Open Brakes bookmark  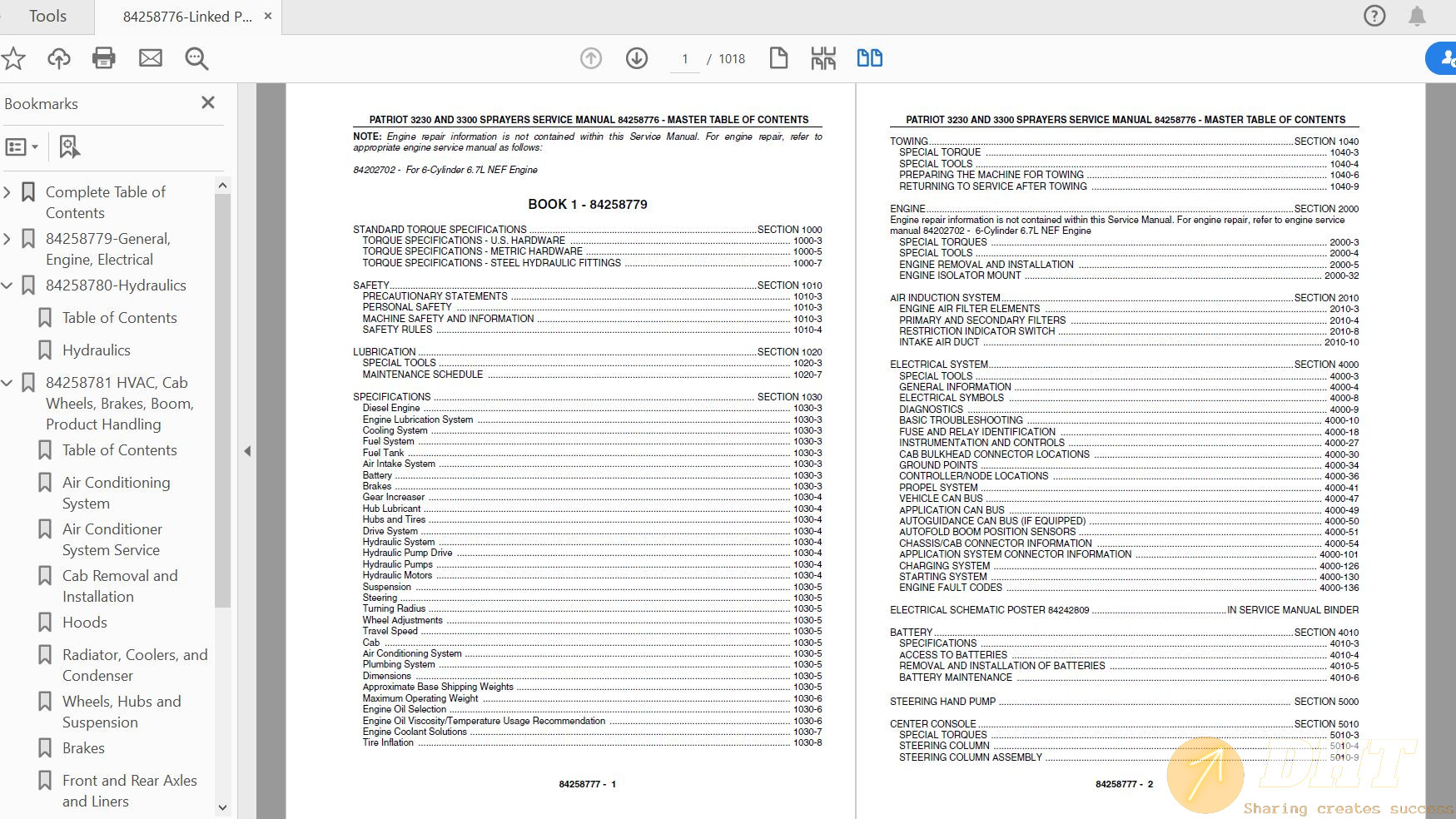83,748
